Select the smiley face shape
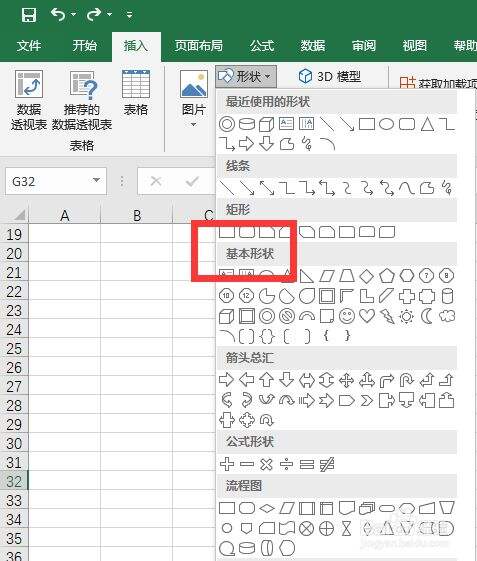Screen dimensions: 477x561 pyautogui.click(x=346, y=316)
